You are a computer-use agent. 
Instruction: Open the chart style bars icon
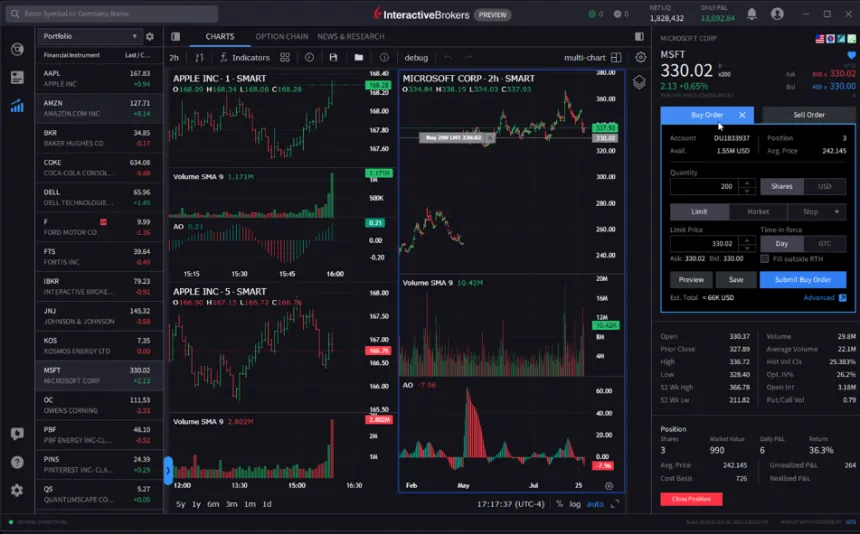point(199,58)
